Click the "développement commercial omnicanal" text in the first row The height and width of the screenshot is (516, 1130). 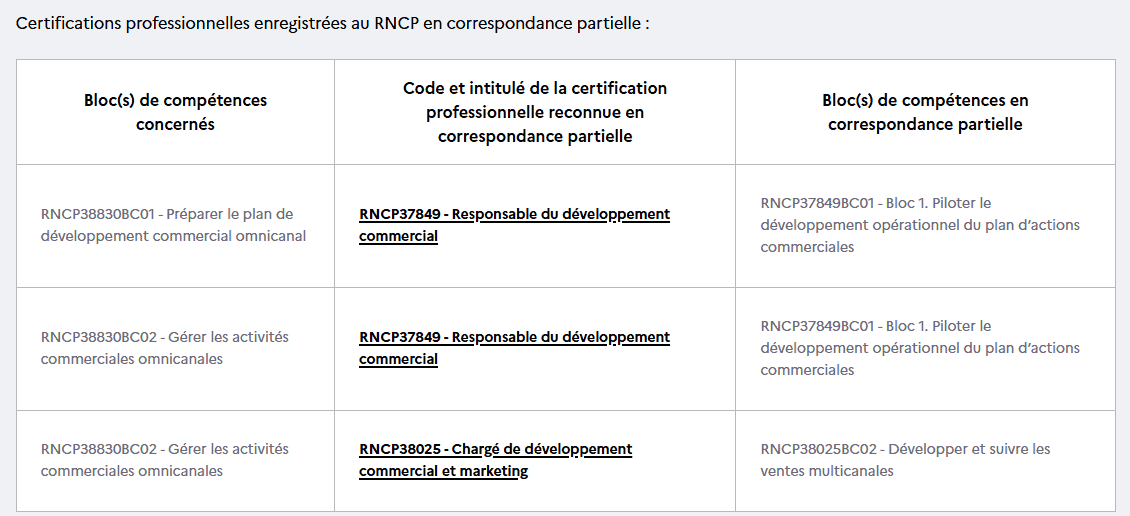[x=173, y=236]
